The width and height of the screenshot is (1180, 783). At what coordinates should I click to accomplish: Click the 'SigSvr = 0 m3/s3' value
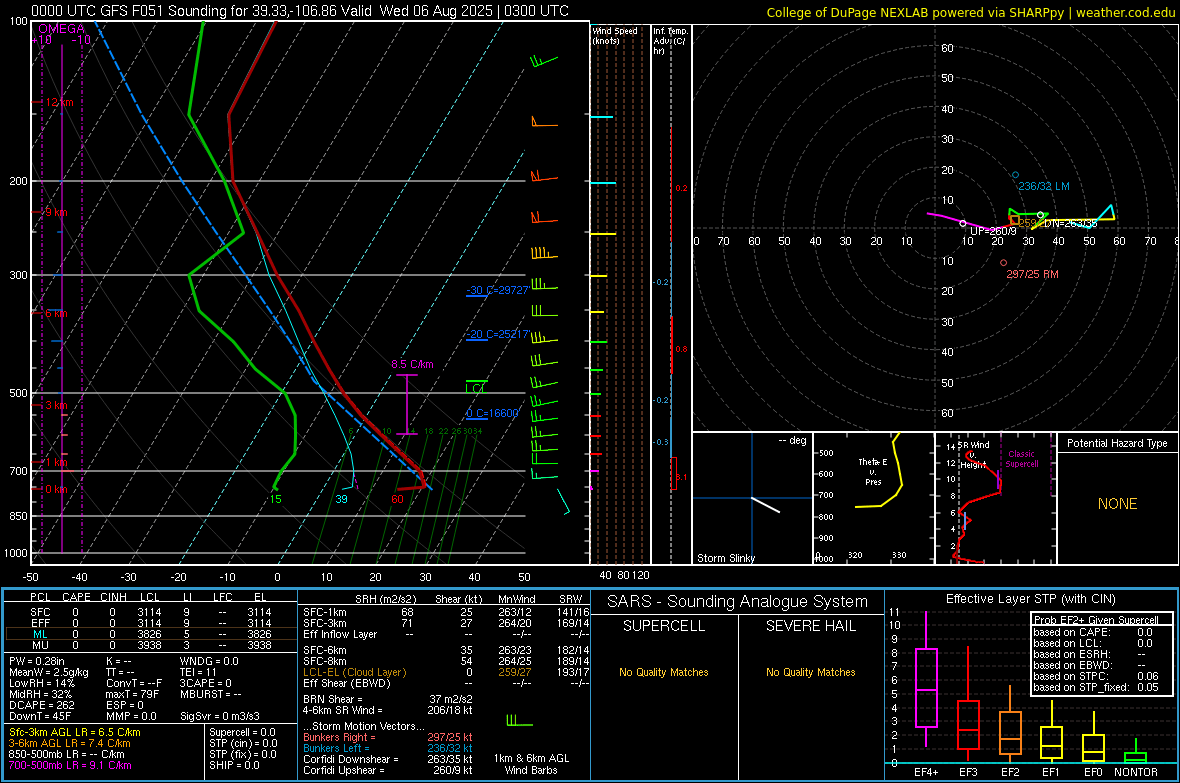point(220,716)
